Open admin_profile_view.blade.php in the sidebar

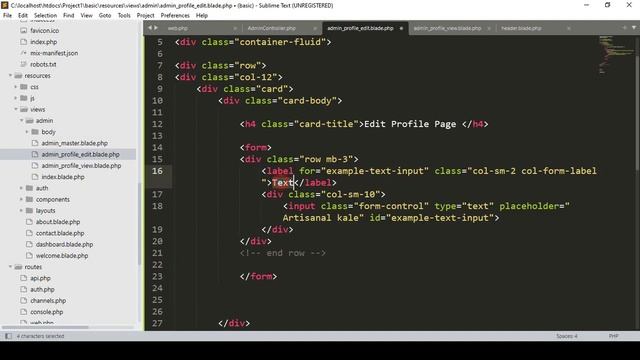[81, 166]
